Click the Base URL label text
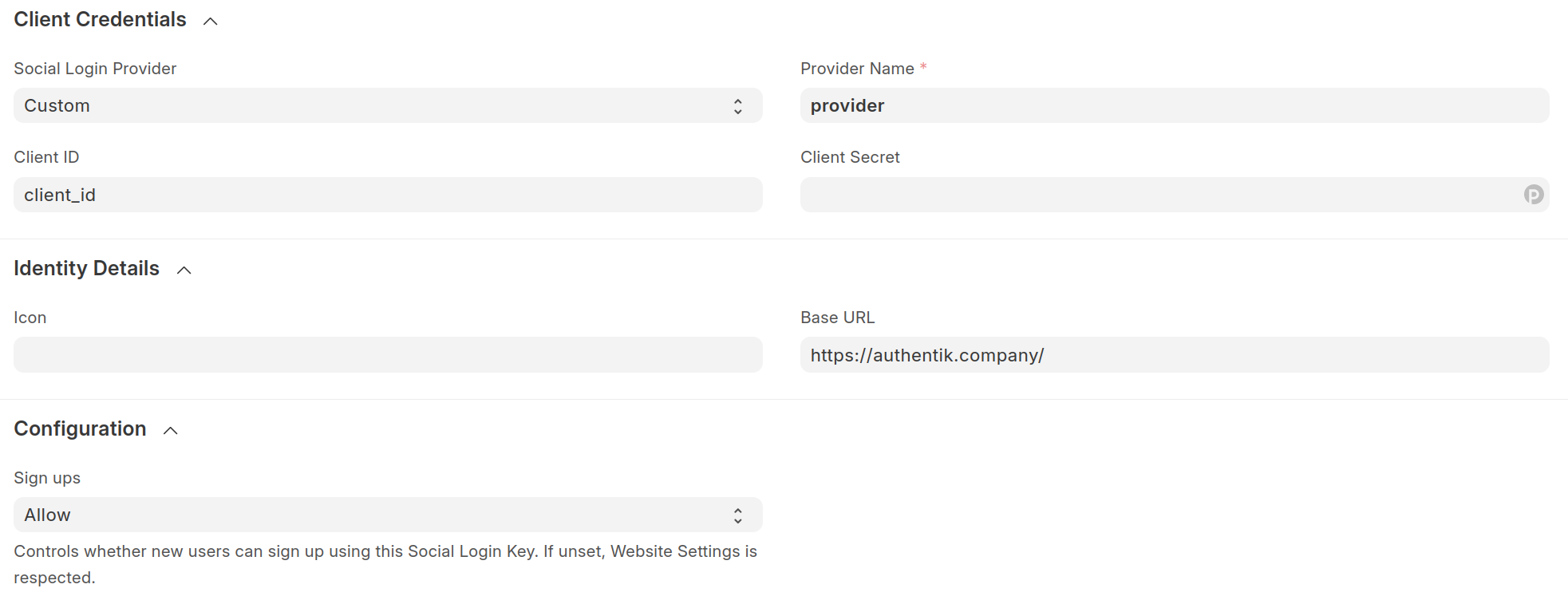 click(837, 318)
